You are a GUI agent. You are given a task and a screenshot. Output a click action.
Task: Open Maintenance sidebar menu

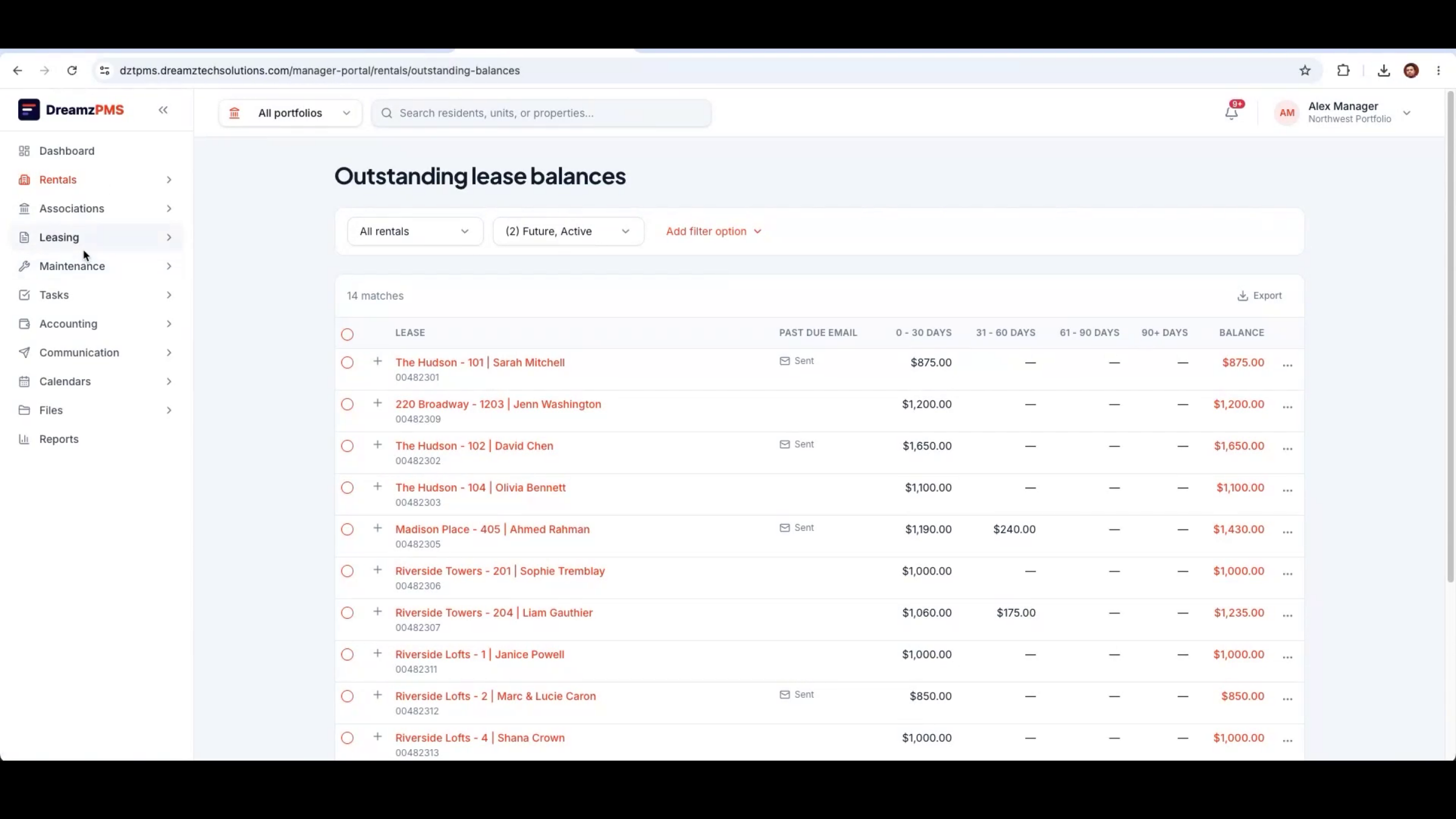click(96, 266)
